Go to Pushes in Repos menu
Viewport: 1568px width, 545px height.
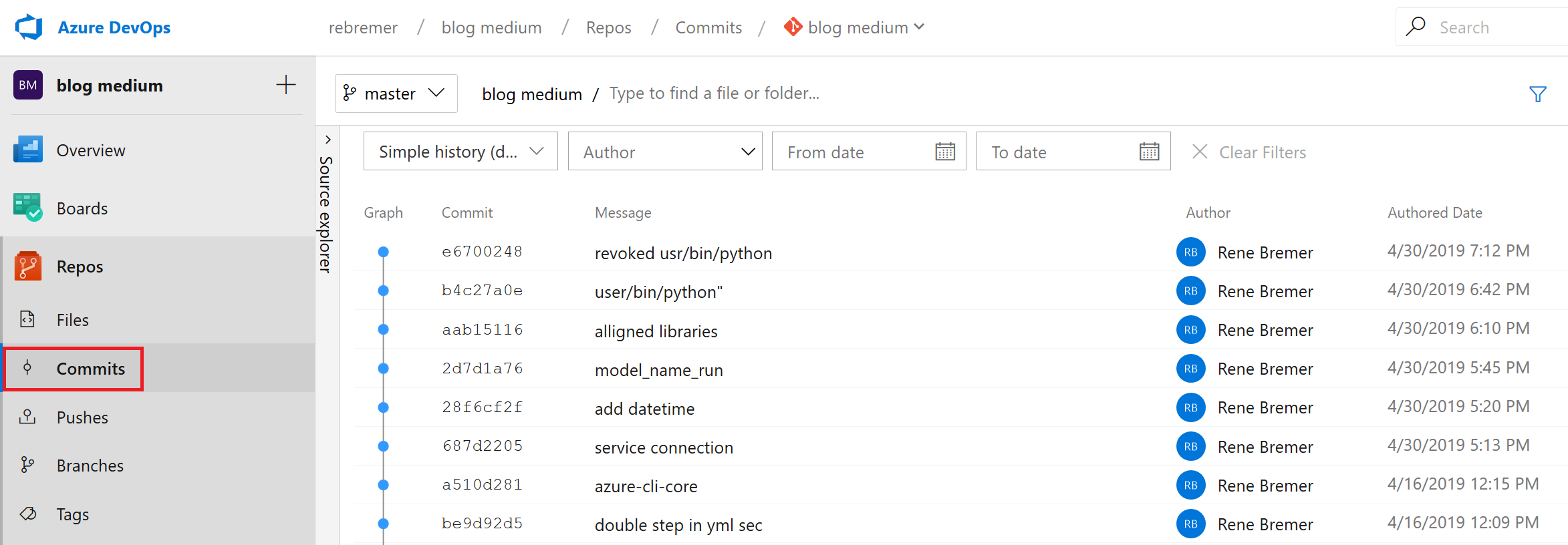pyautogui.click(x=82, y=417)
